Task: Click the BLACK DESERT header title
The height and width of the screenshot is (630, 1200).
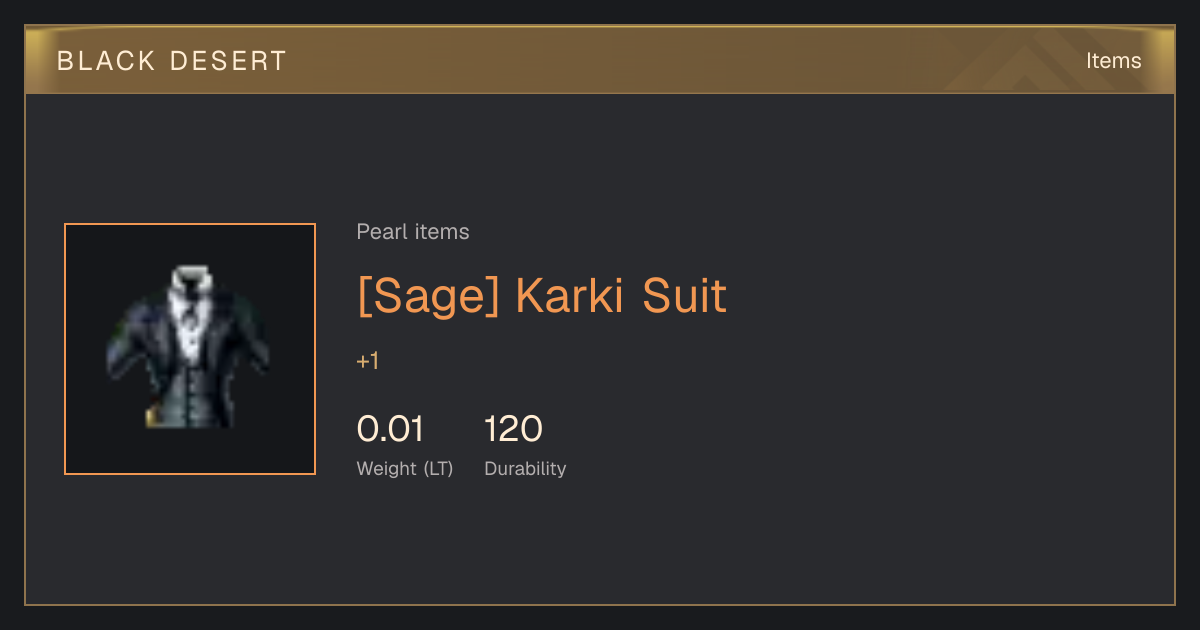Action: [x=172, y=61]
